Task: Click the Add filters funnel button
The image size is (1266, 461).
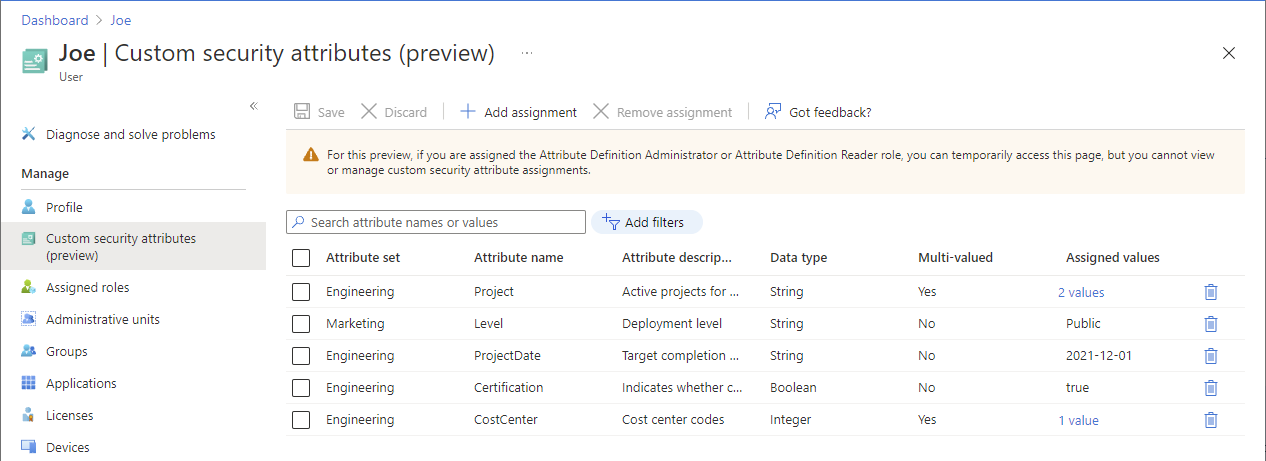Action: [x=647, y=222]
